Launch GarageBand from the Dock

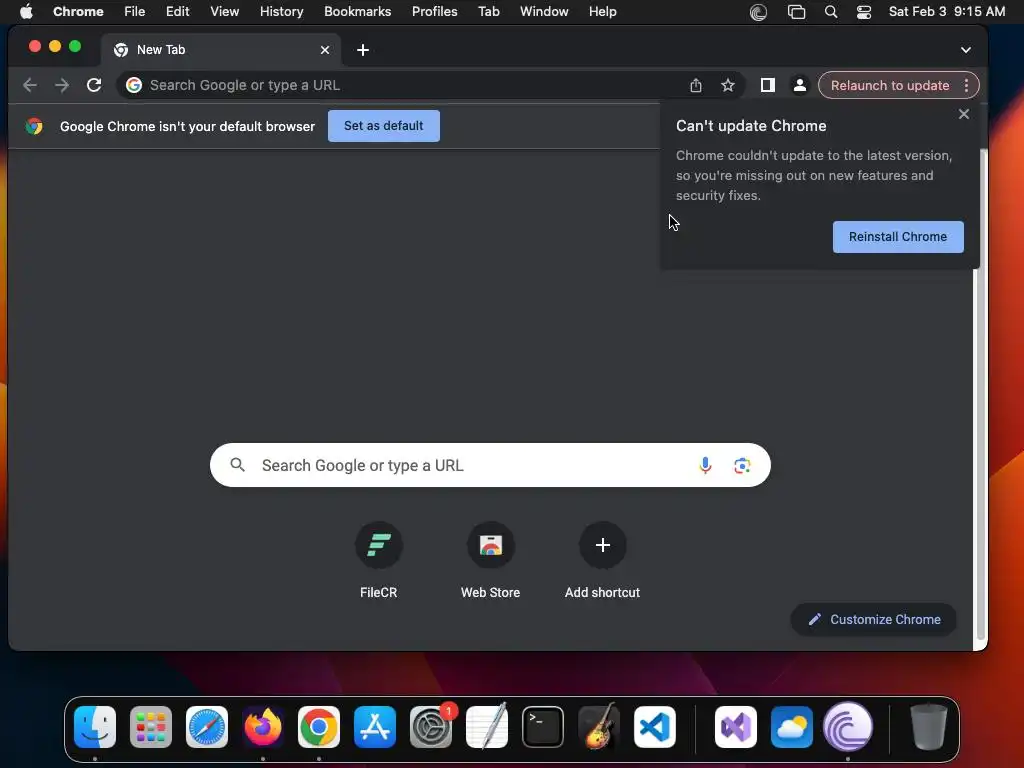[x=599, y=726]
